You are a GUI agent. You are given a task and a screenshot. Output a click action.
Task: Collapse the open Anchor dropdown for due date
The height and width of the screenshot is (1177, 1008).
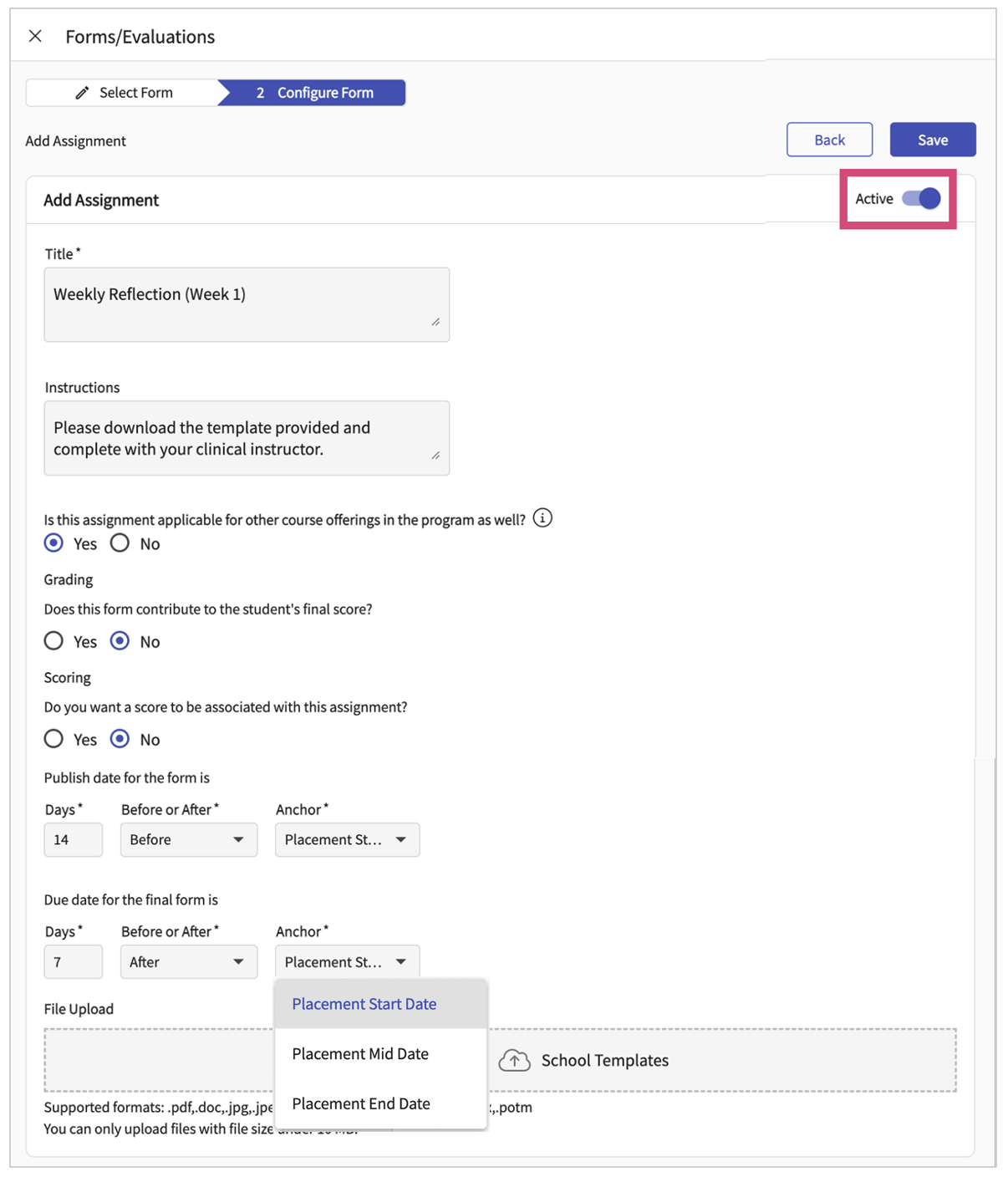(x=347, y=961)
